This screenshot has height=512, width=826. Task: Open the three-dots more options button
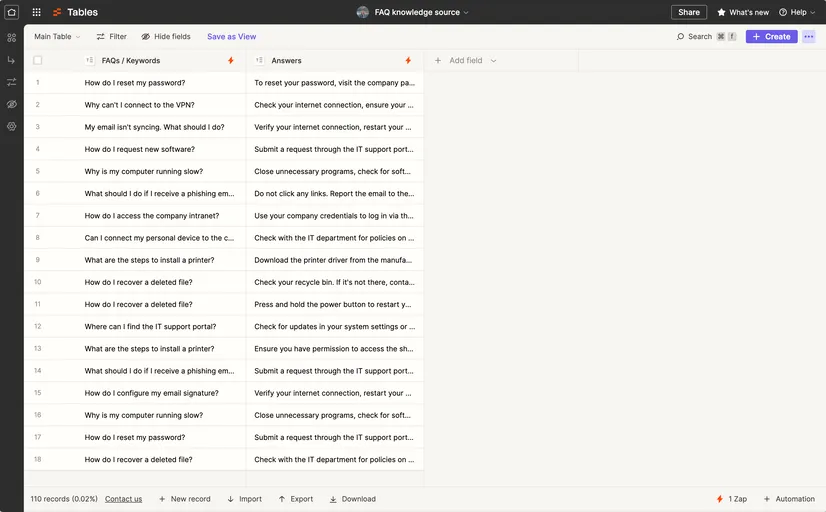click(809, 36)
